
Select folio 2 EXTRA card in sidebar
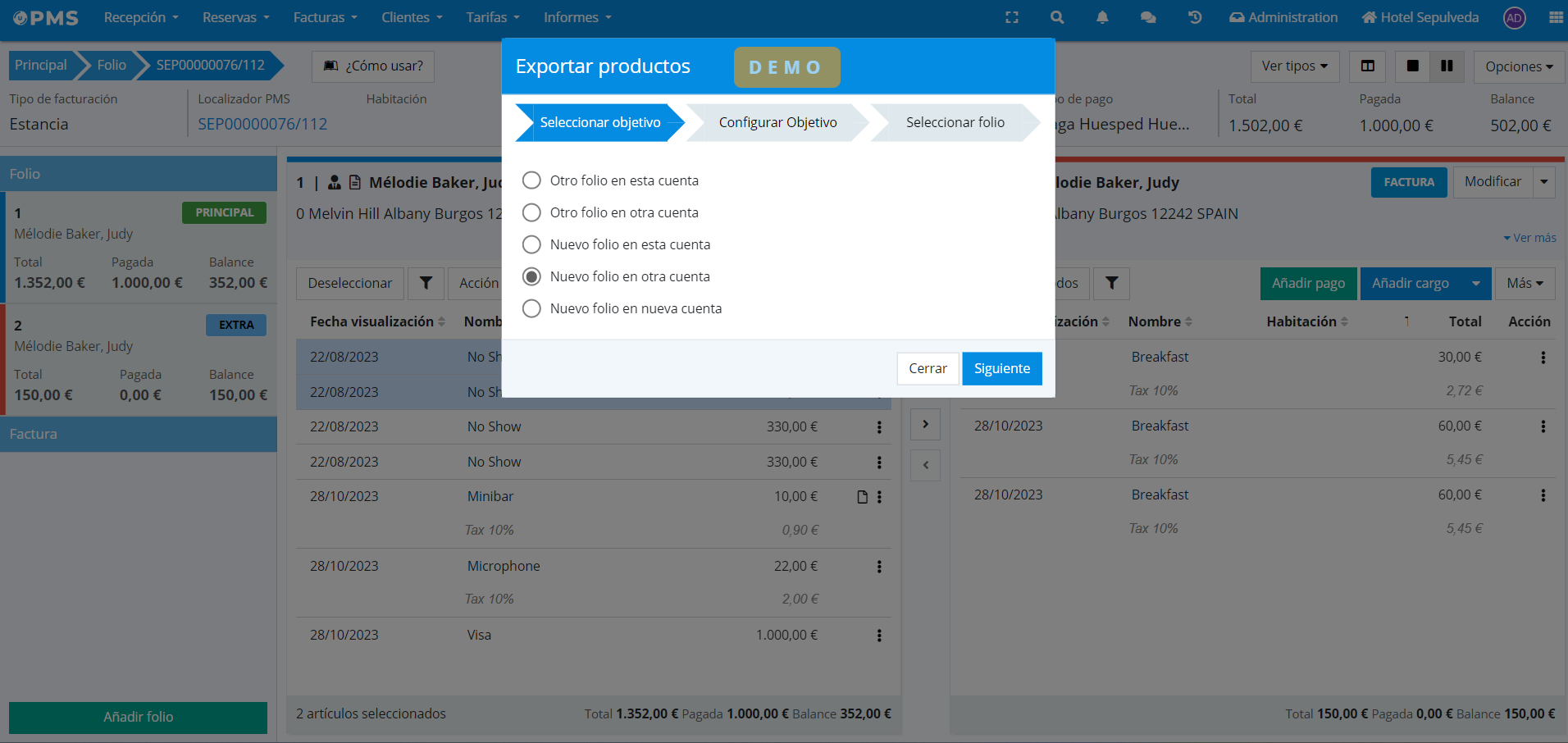coord(139,359)
